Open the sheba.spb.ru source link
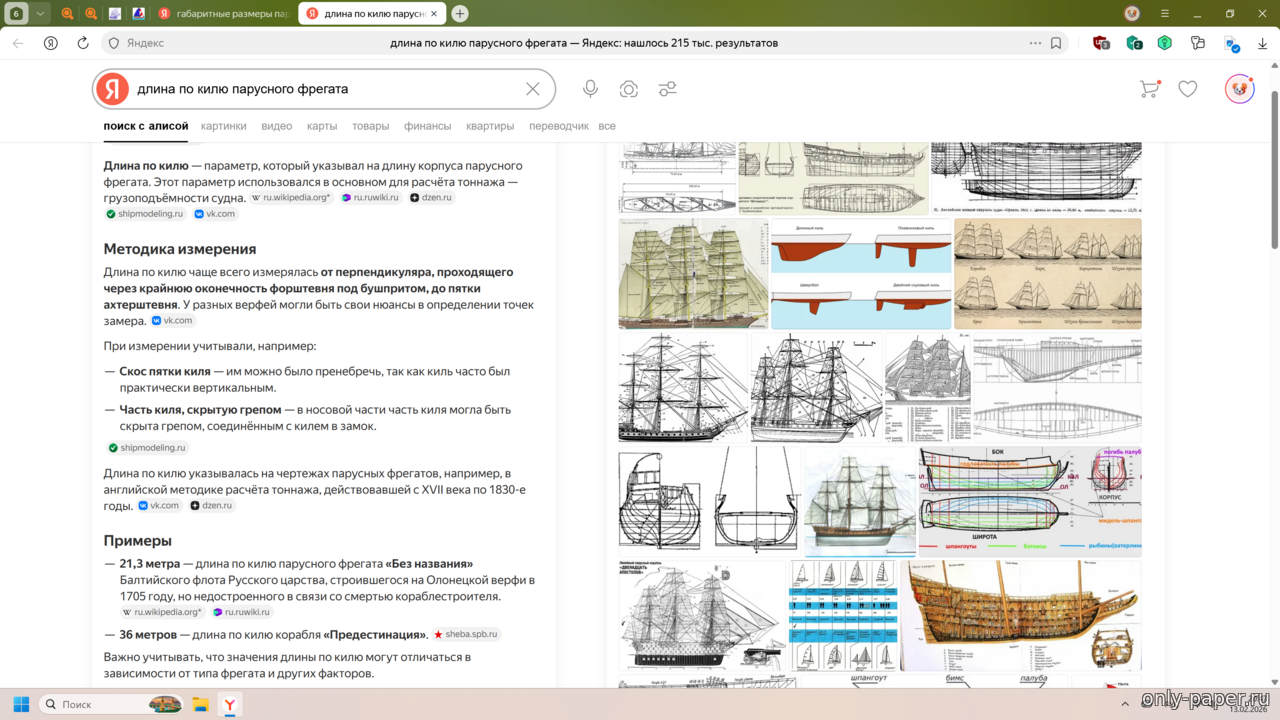 point(466,634)
